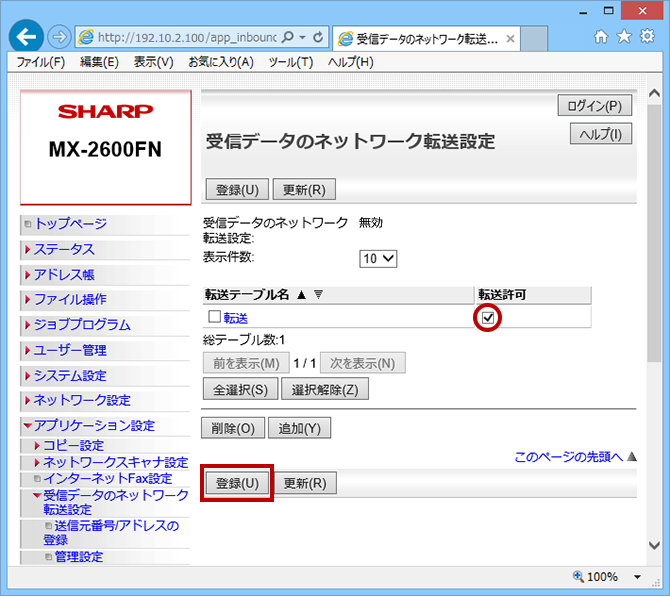670x596 pixels.
Task: Click the refresh icon in address bar
Action: coord(319,37)
